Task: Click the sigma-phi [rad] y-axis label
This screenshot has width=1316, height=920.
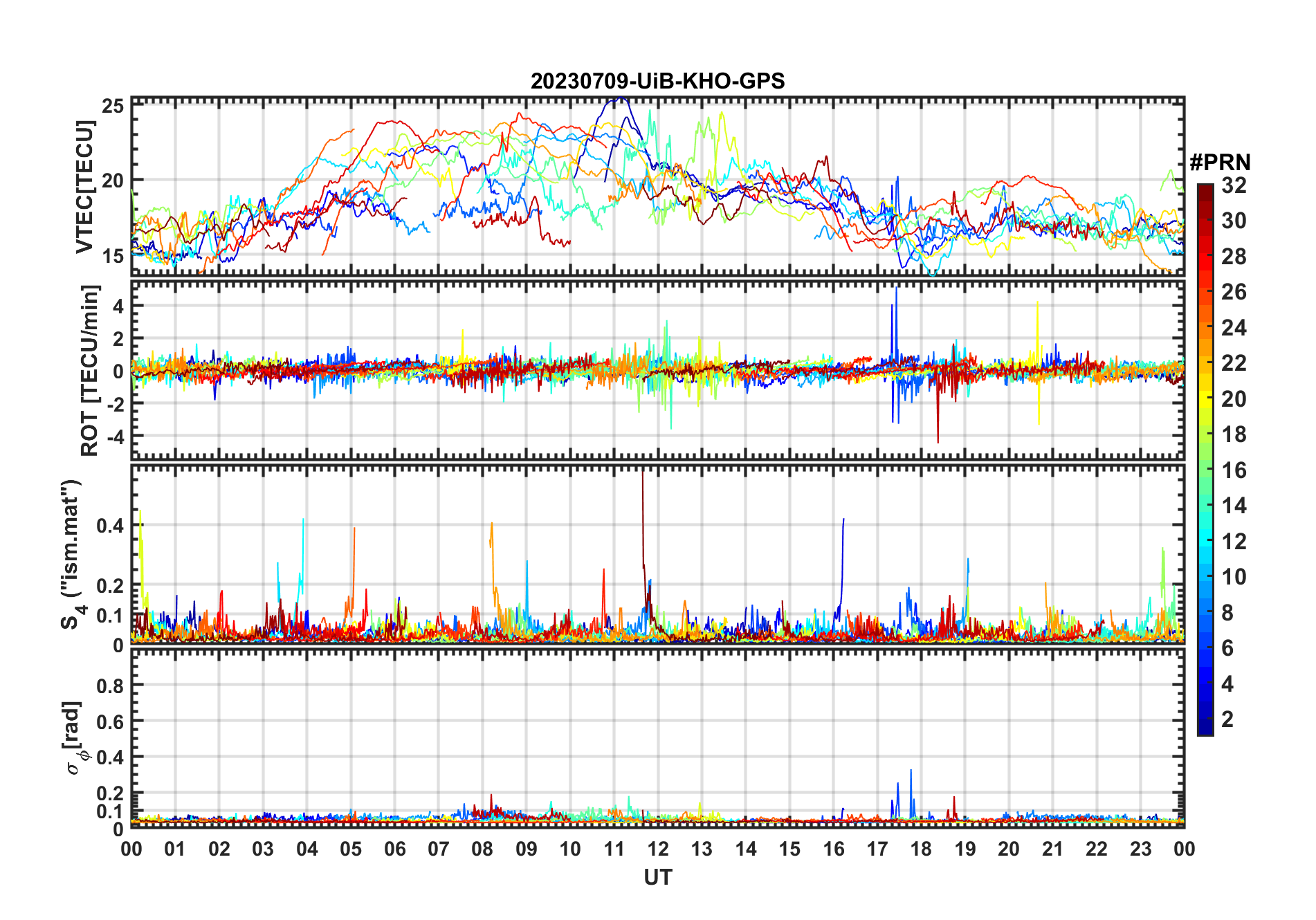Action: click(x=74, y=738)
